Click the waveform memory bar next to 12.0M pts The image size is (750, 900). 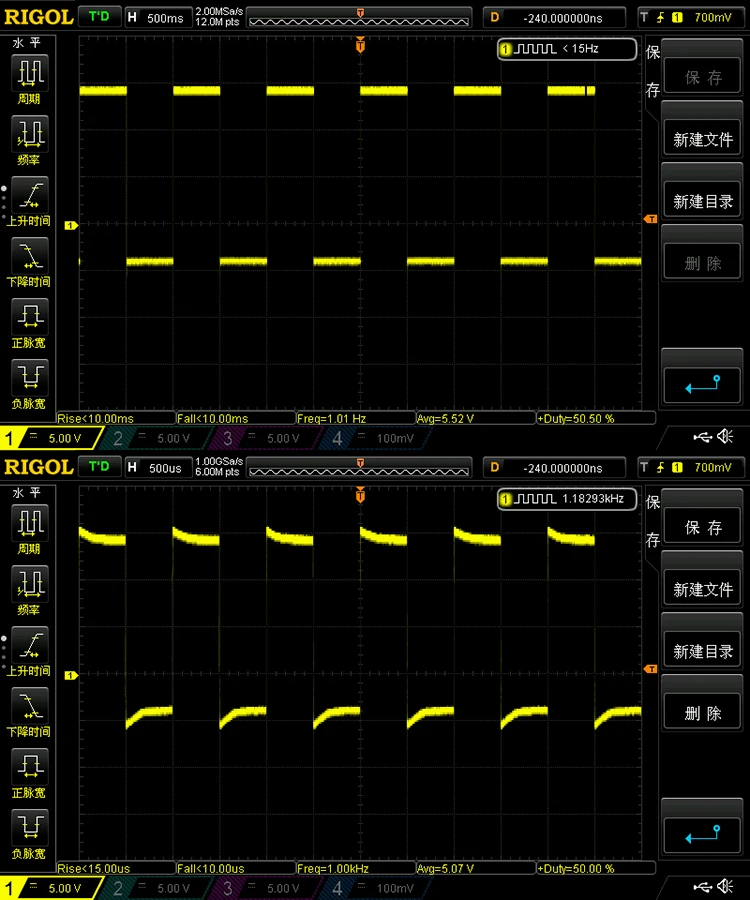[x=359, y=18]
